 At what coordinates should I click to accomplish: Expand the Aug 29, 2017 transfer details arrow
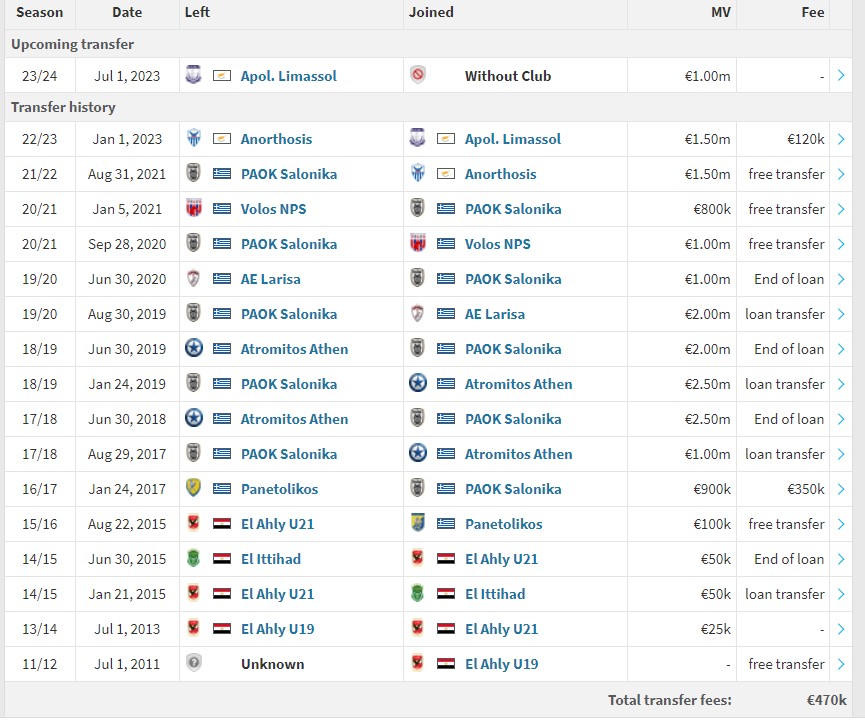click(841, 454)
